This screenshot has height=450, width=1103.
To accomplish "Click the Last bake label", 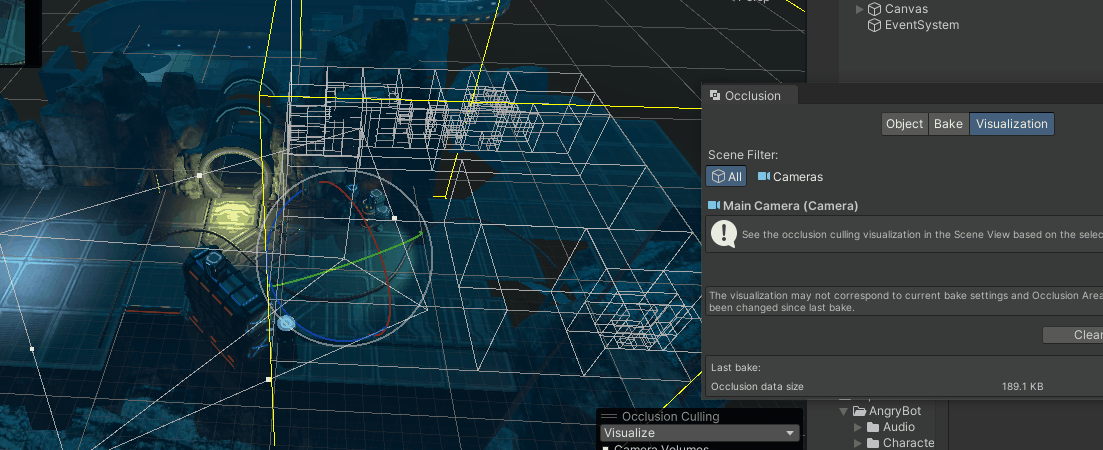I will tap(736, 368).
